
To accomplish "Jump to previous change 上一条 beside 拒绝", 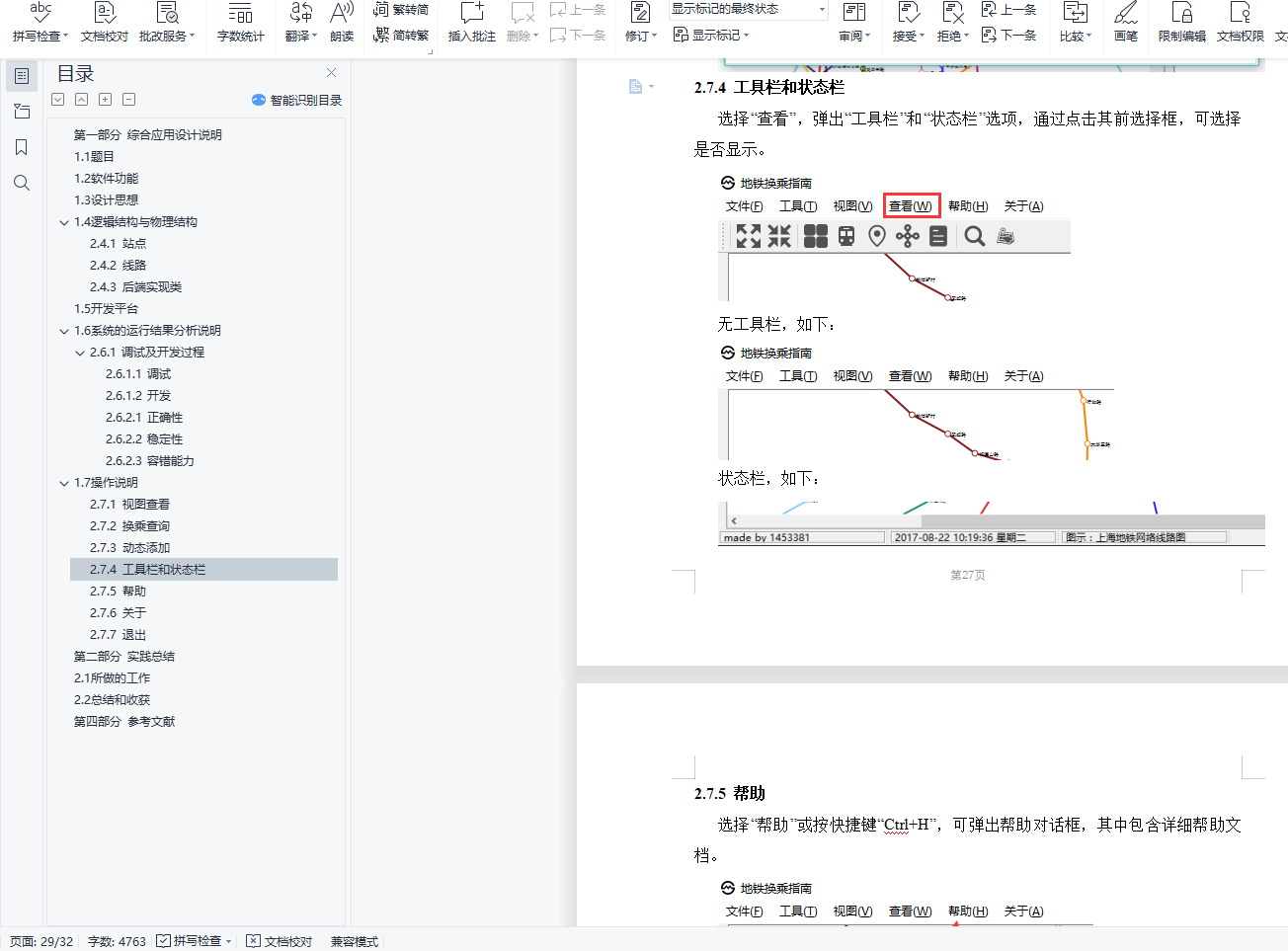I will [x=1008, y=10].
